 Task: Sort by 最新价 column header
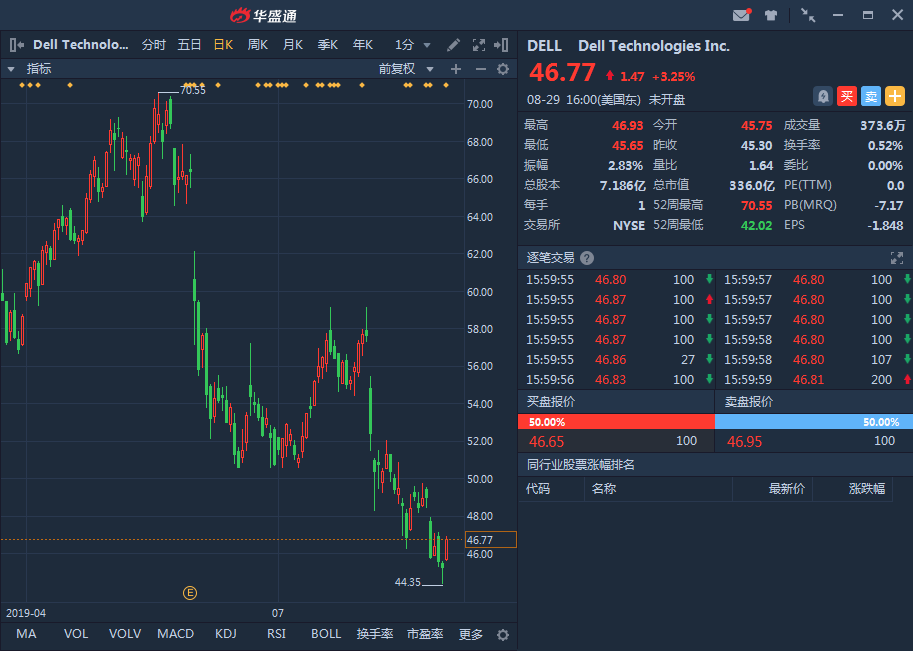point(787,489)
